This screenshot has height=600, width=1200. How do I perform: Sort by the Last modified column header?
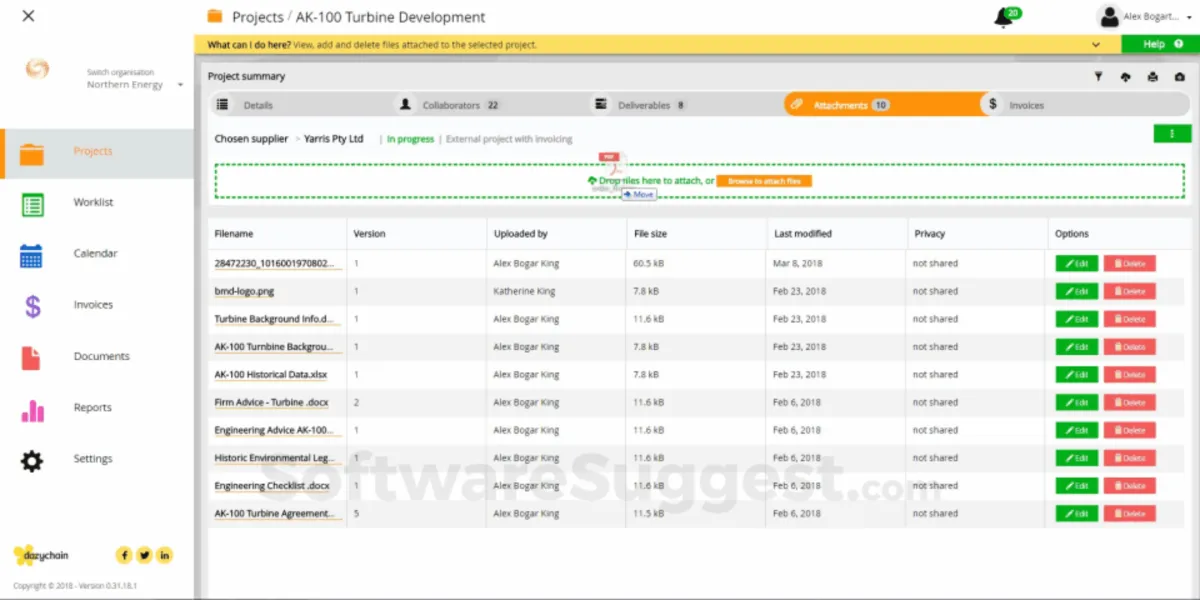[803, 234]
